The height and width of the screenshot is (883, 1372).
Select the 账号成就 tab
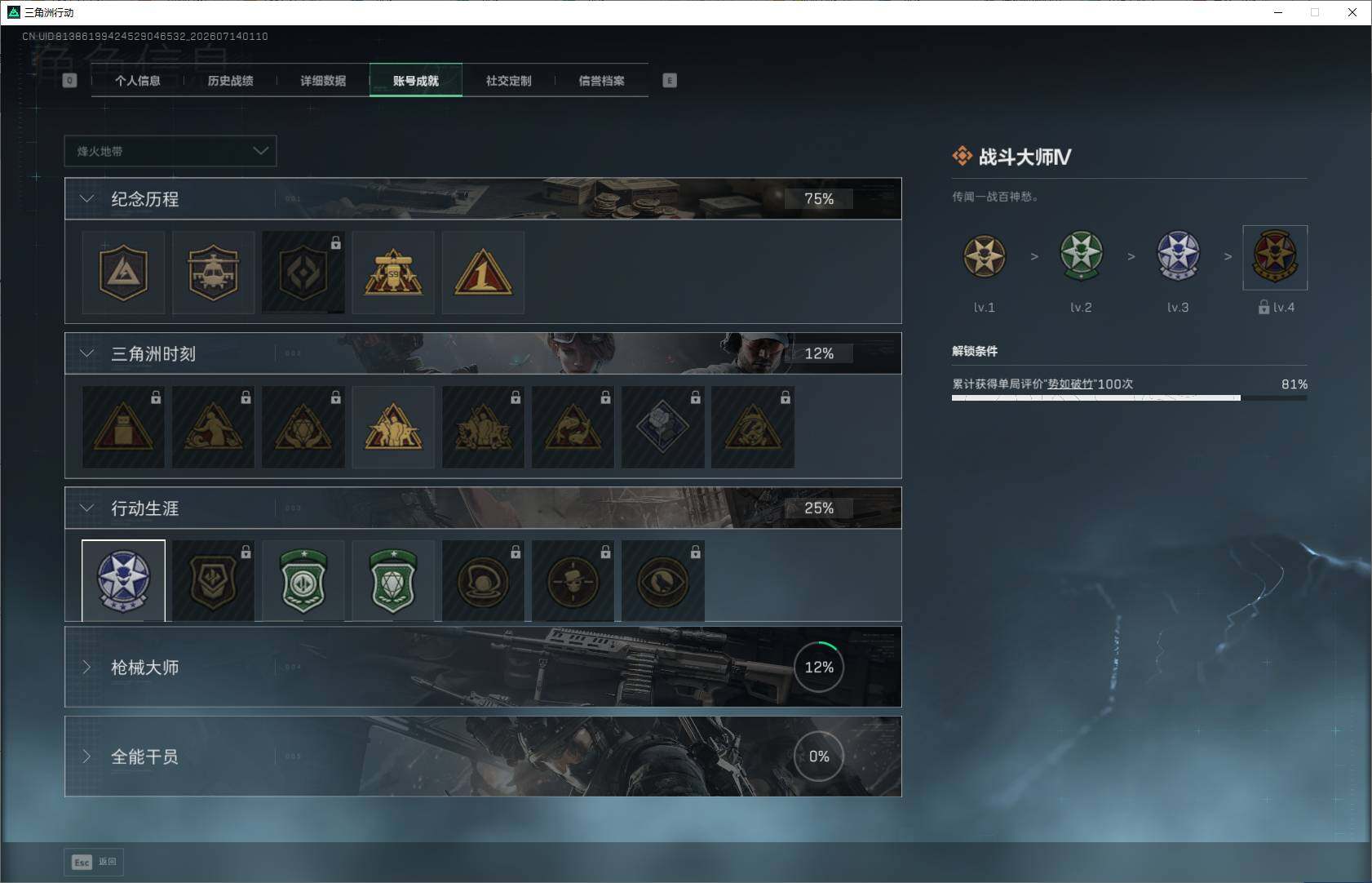416,81
